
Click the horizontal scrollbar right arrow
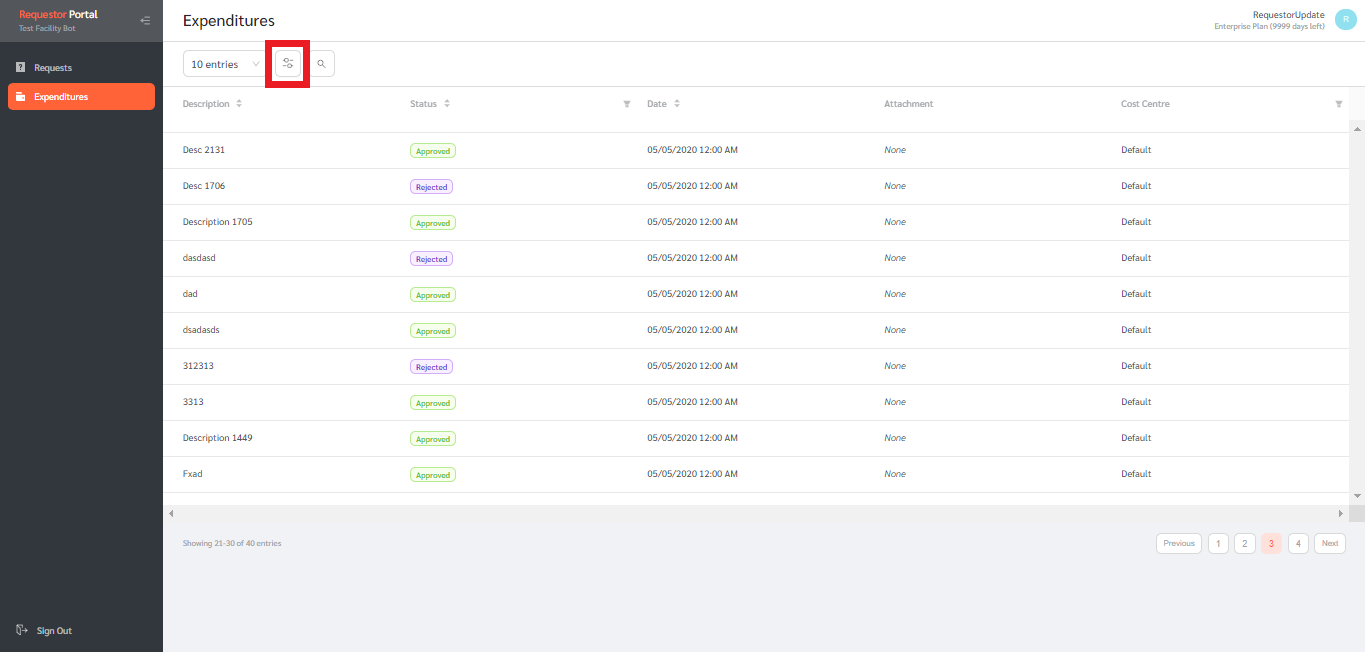tap(1341, 513)
